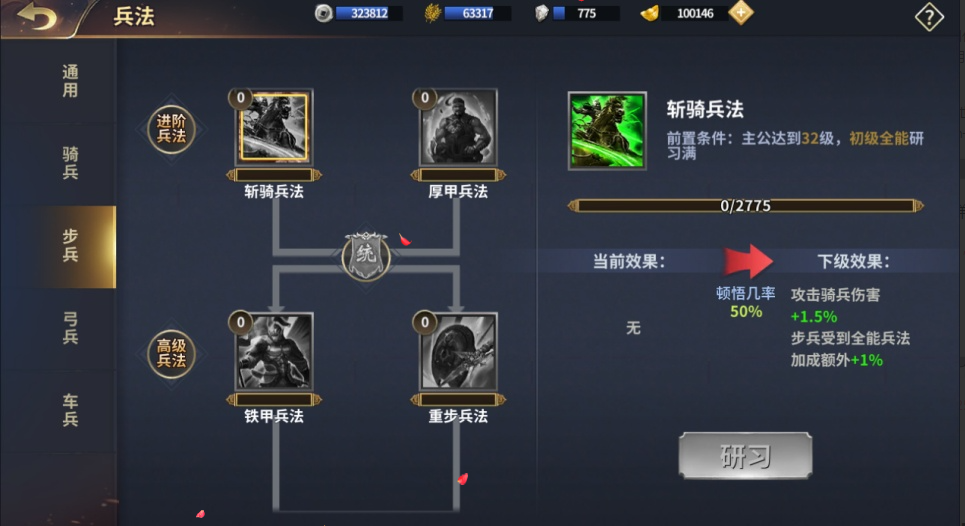The width and height of the screenshot is (965, 526).
Task: Switch to the 通用 tab
Action: point(70,81)
